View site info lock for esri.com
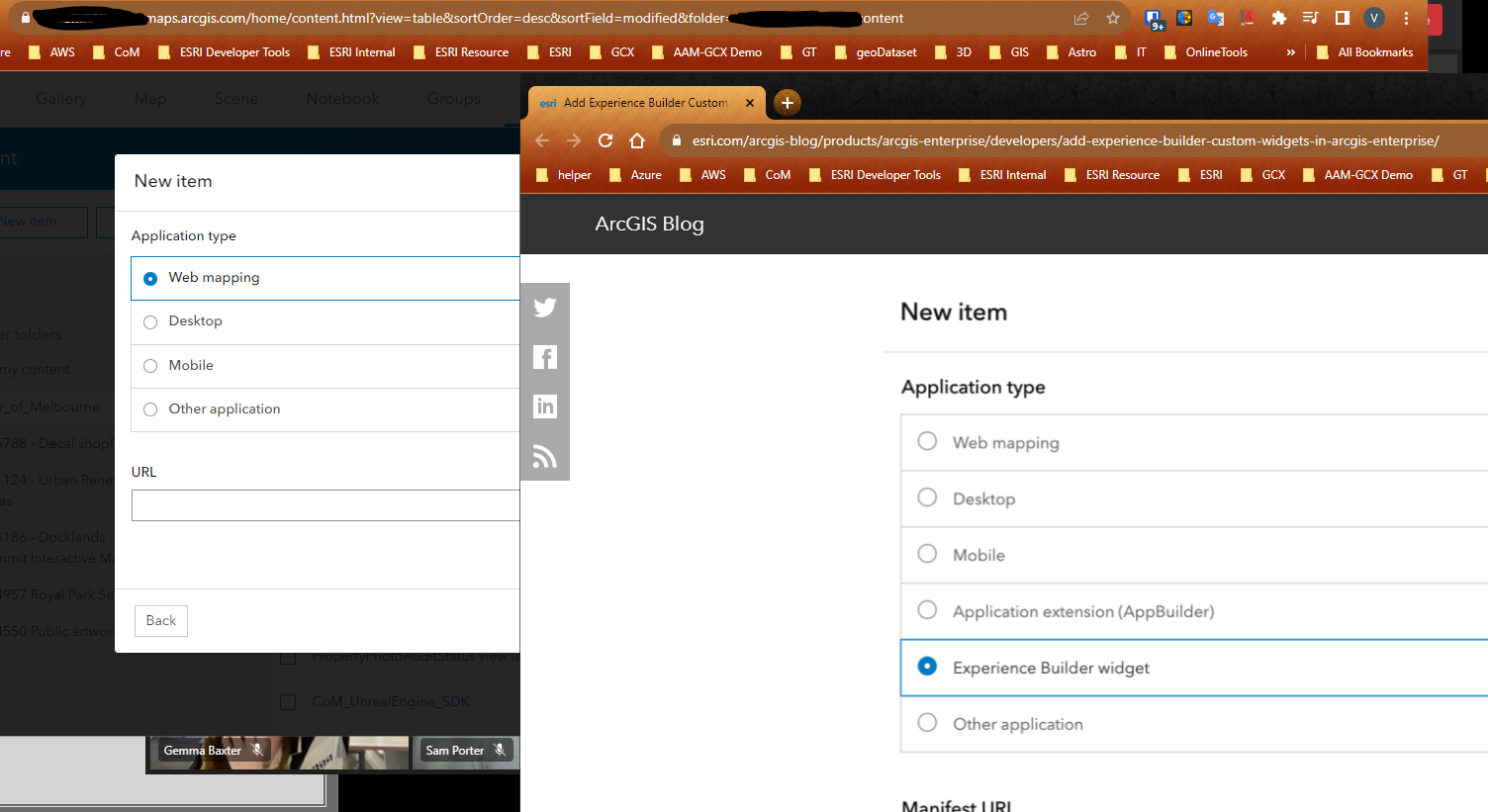 677,140
